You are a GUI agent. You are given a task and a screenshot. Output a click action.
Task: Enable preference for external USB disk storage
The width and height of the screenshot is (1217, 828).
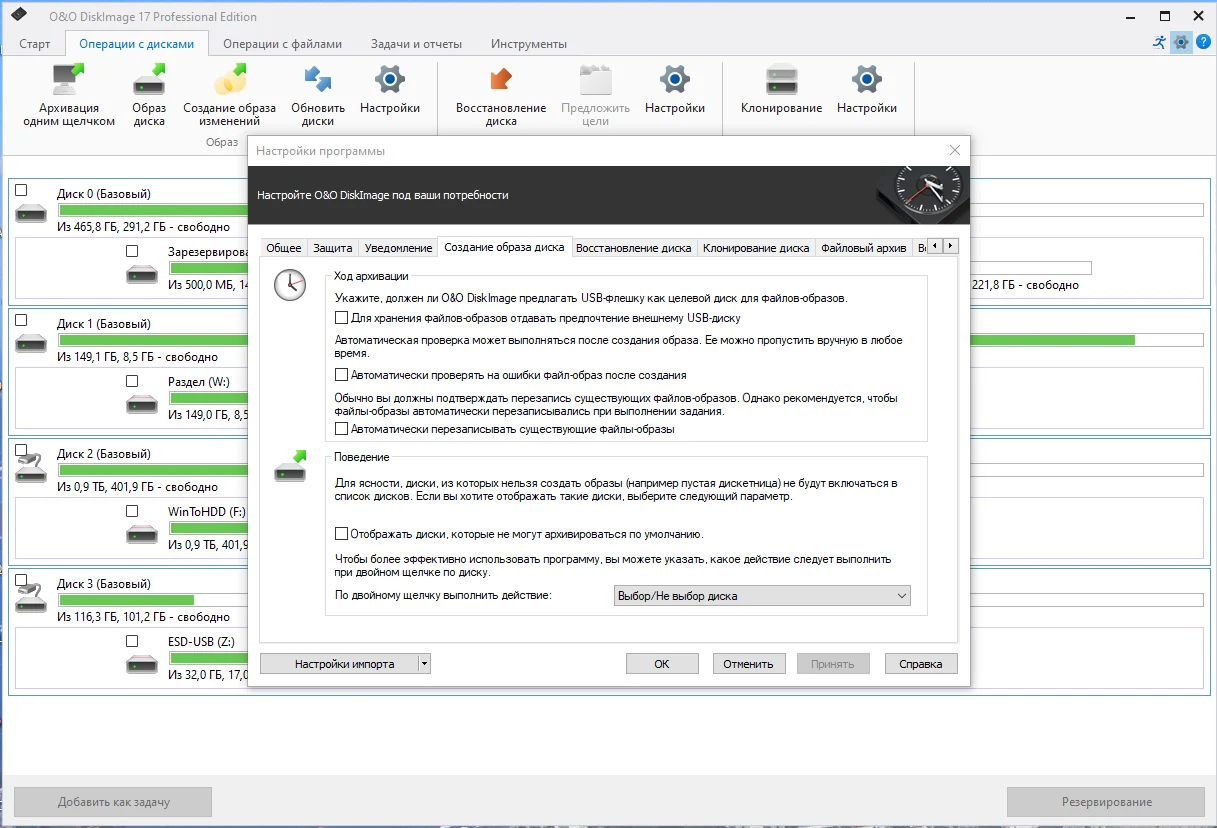pyautogui.click(x=342, y=318)
